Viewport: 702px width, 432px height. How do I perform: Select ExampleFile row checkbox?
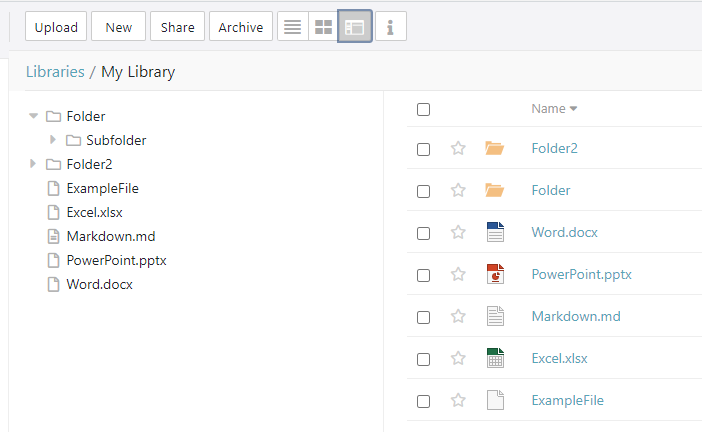point(423,401)
